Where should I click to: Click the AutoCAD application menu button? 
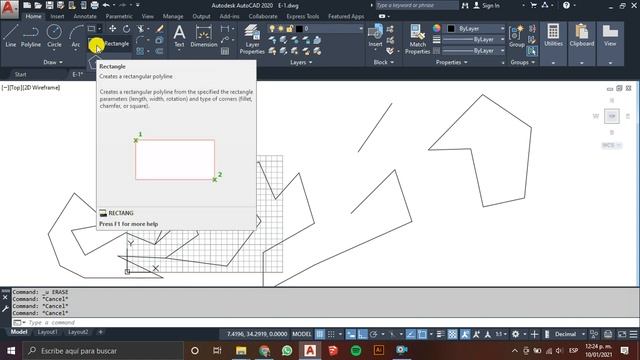pyautogui.click(x=9, y=10)
